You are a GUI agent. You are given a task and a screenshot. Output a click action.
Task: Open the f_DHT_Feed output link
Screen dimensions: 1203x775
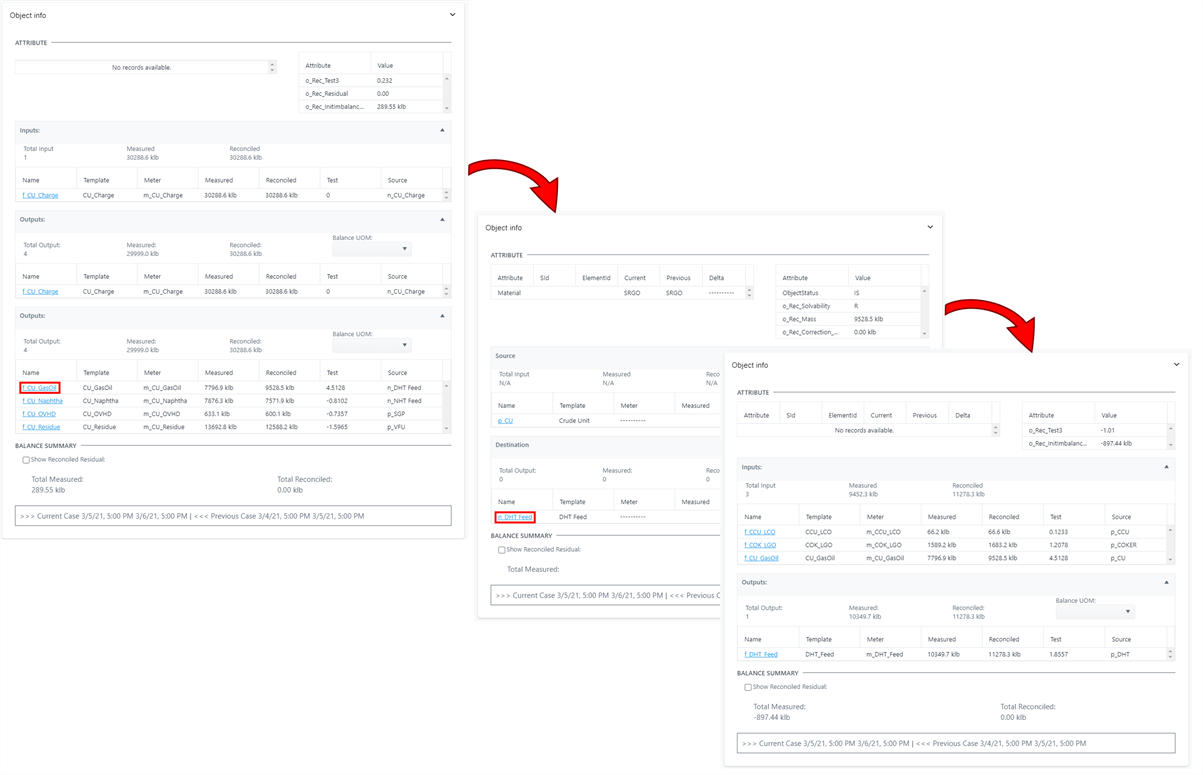coord(761,655)
